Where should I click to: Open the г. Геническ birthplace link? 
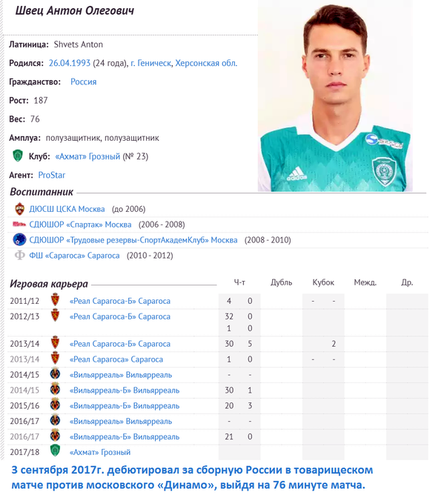tap(151, 63)
